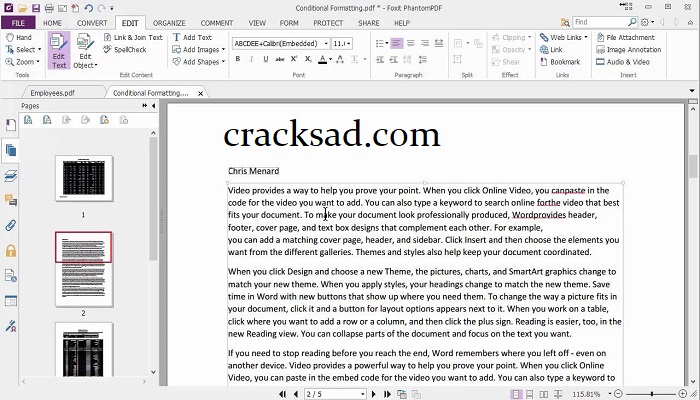Go to the previous page

click(x=296, y=394)
